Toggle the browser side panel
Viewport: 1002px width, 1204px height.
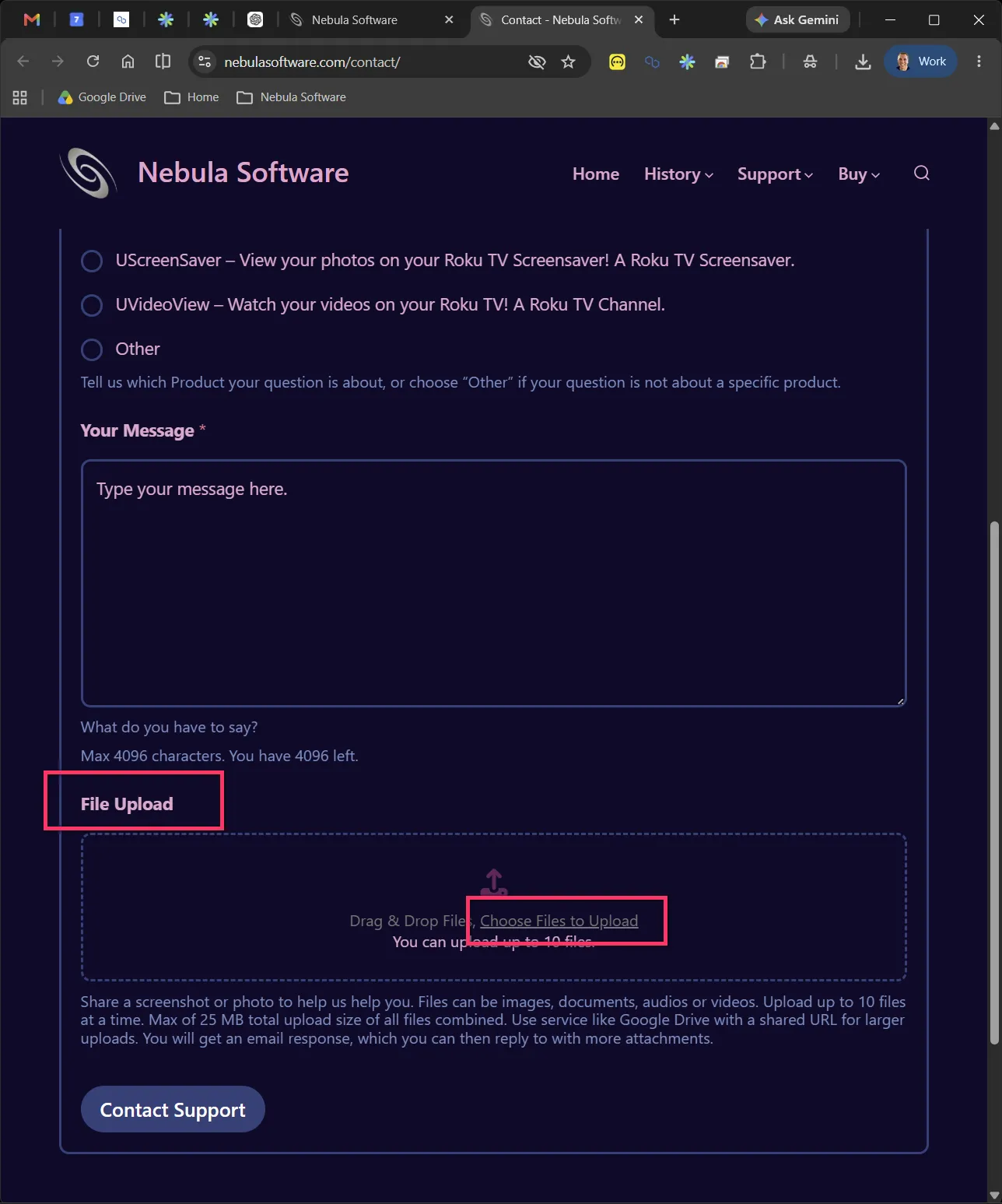pos(163,61)
